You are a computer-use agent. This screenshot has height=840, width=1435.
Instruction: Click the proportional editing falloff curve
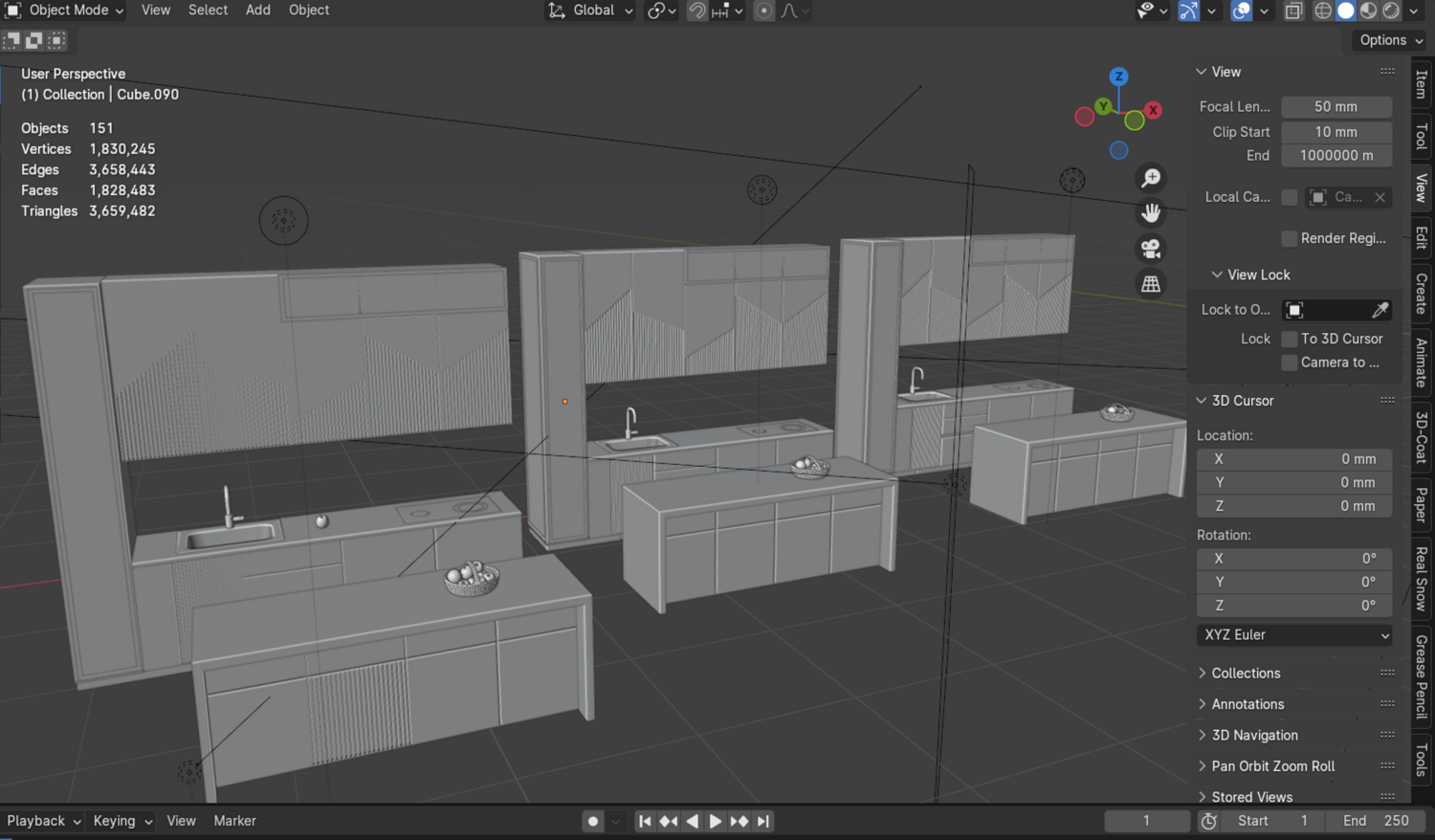click(x=795, y=11)
